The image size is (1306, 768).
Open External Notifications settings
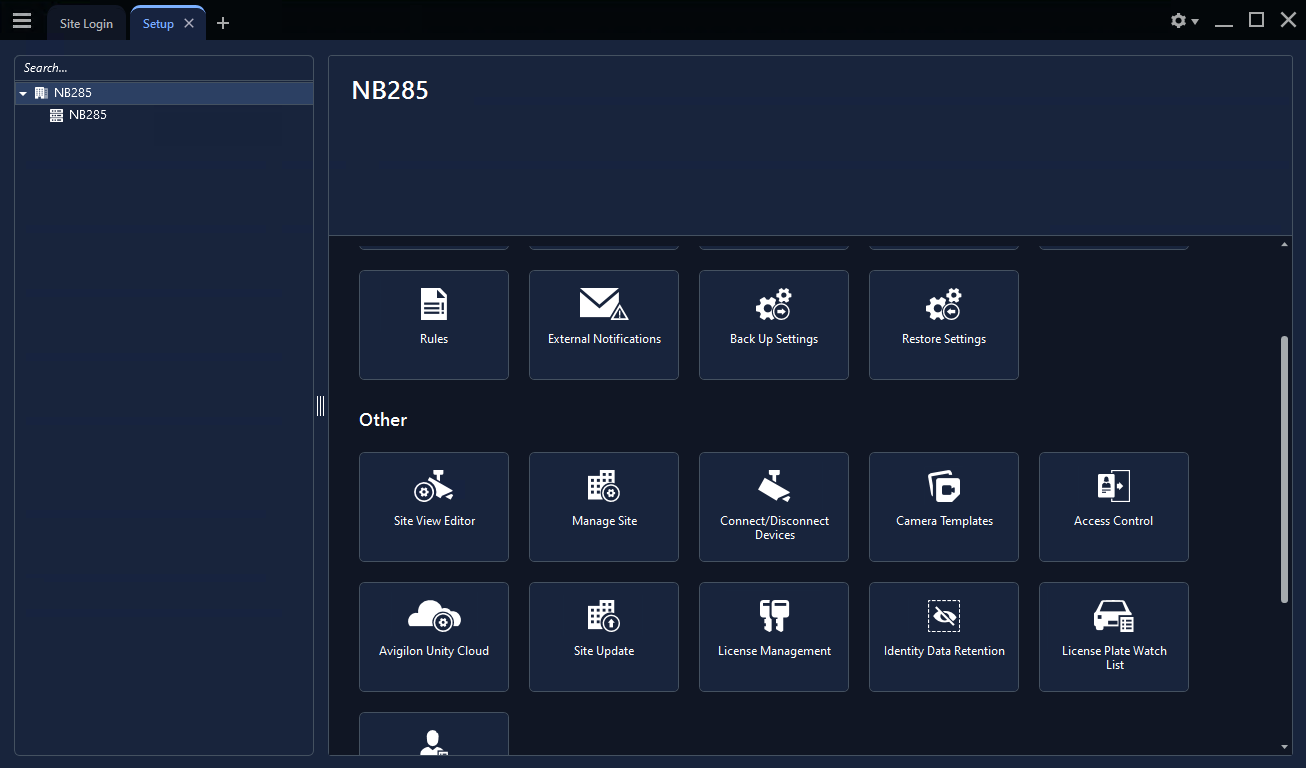(604, 324)
